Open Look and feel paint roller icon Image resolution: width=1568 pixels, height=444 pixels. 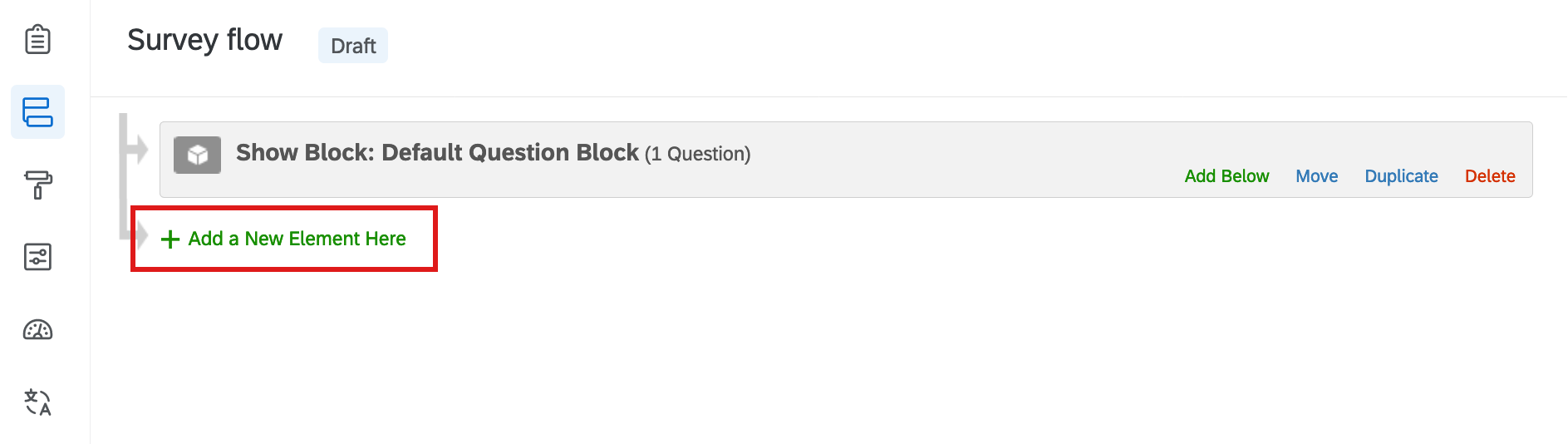coord(37,185)
